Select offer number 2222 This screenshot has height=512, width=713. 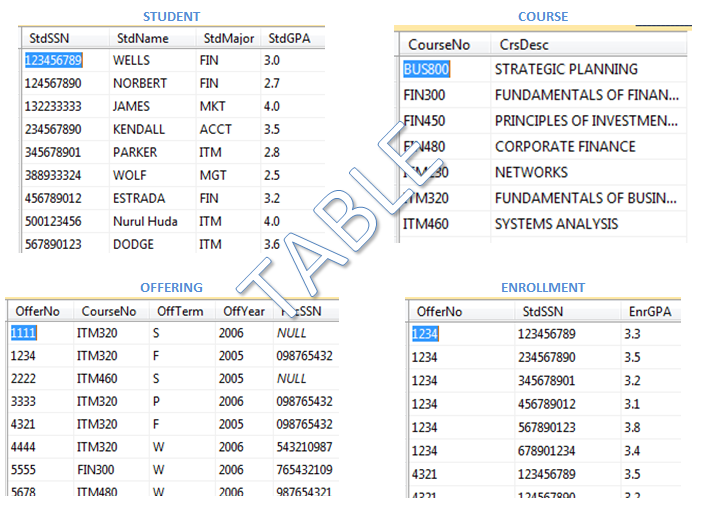pyautogui.click(x=23, y=378)
